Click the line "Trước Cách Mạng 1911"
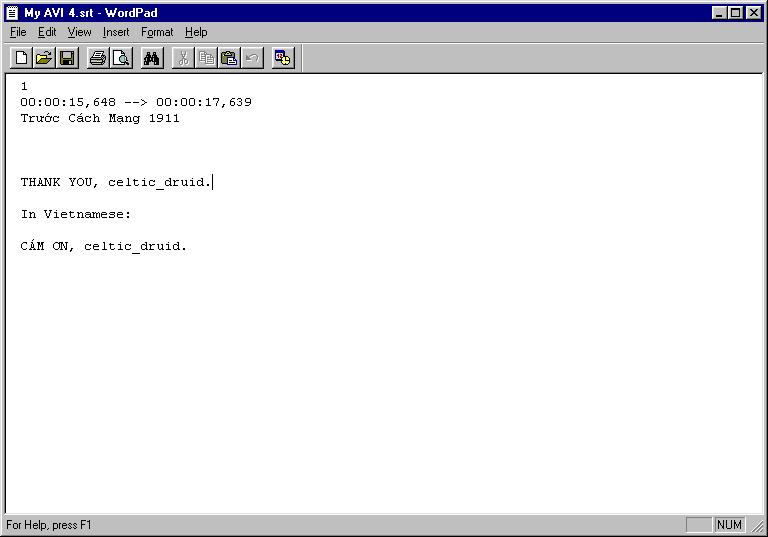Screen dimensions: 768x537 click(x=100, y=118)
